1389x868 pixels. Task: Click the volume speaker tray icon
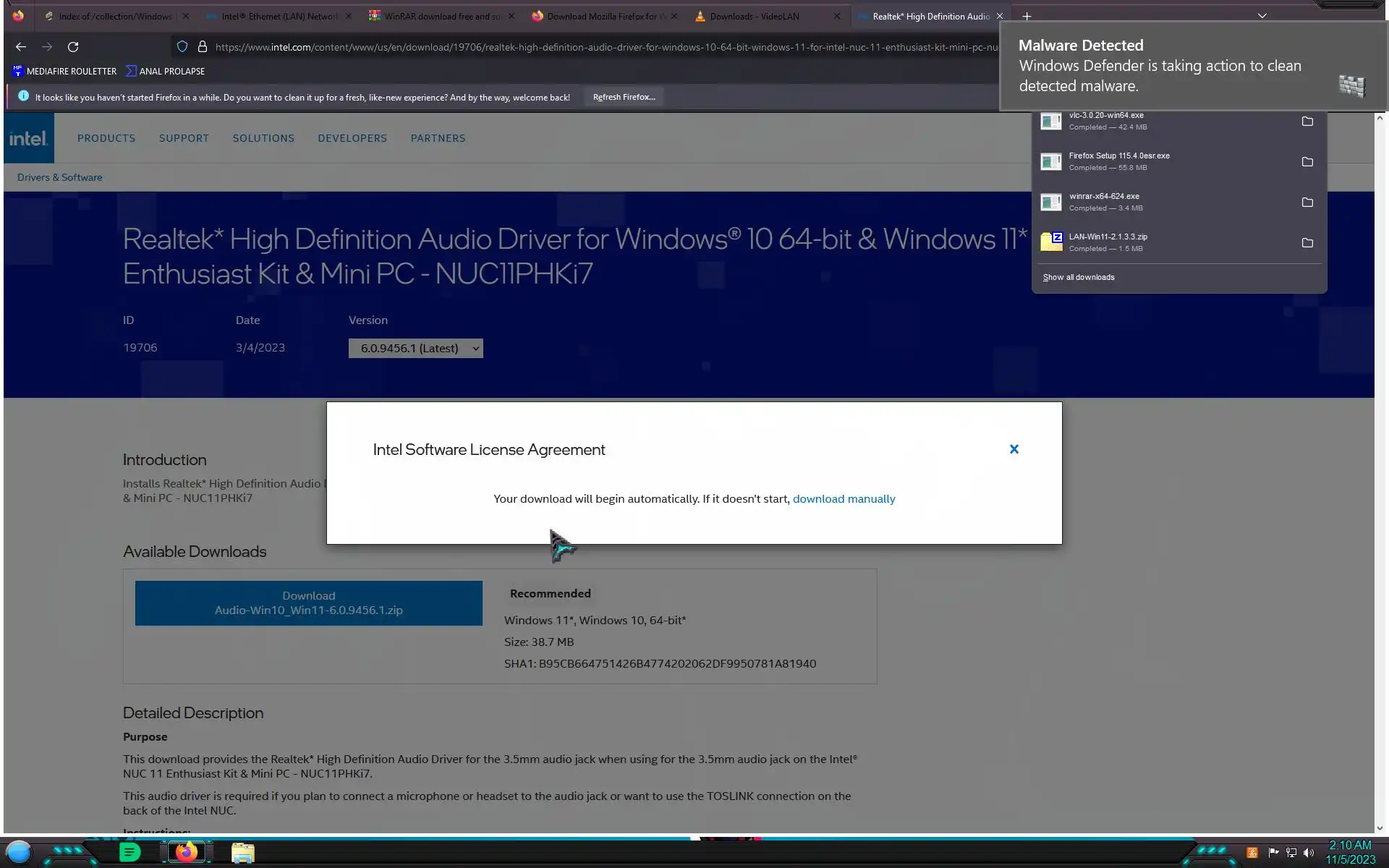click(1308, 853)
